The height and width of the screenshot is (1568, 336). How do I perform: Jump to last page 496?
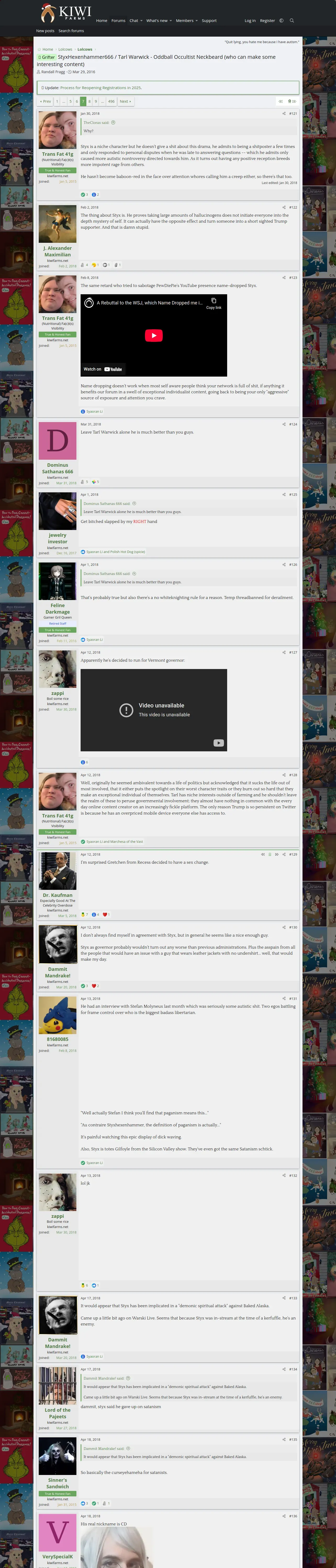111,102
